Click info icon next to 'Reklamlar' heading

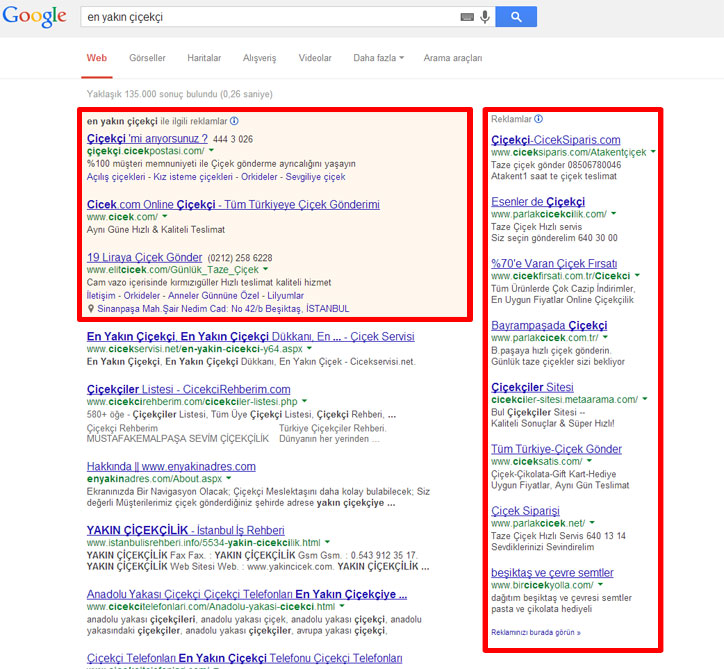pos(539,119)
